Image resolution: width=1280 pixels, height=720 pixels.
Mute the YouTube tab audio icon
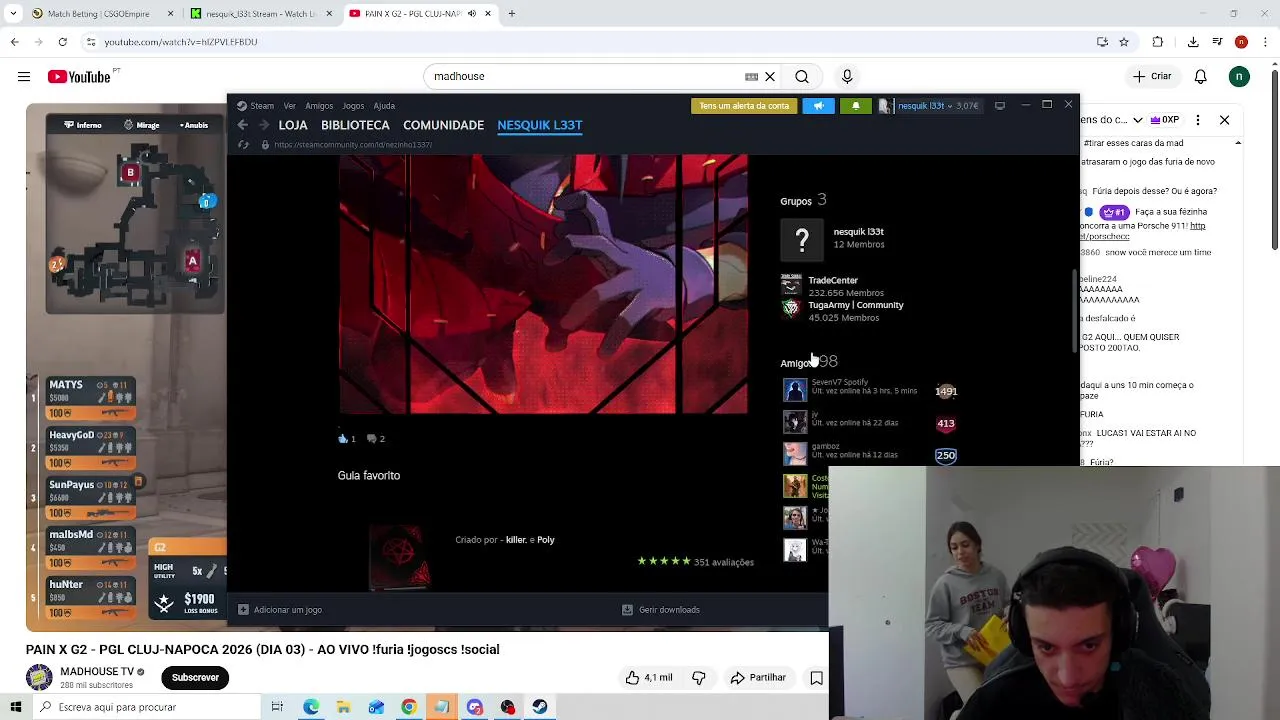(472, 14)
